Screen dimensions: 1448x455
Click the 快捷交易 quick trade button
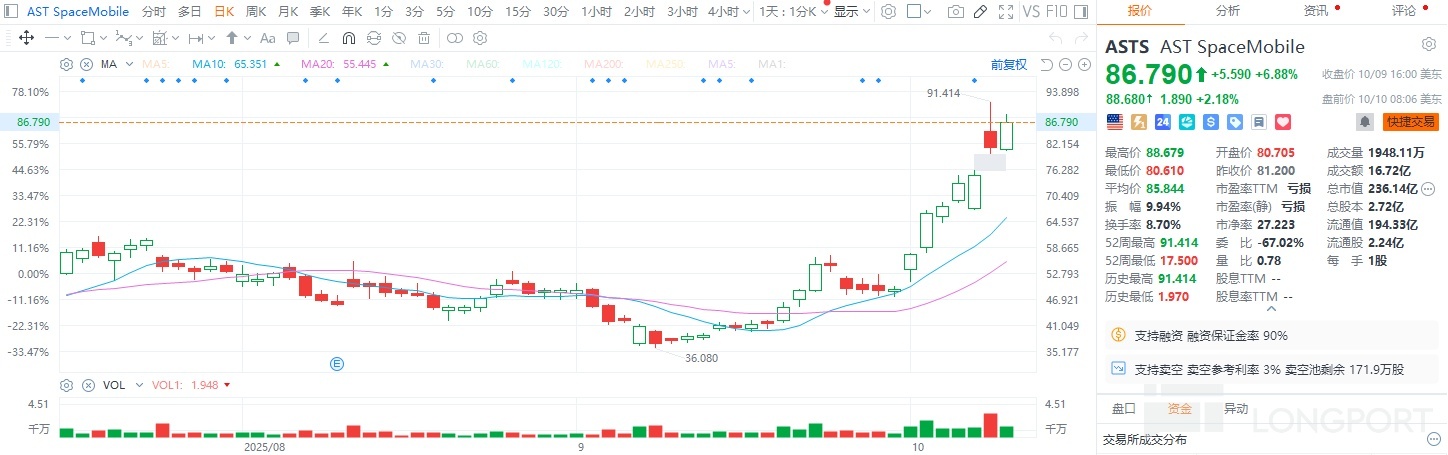[x=1410, y=122]
